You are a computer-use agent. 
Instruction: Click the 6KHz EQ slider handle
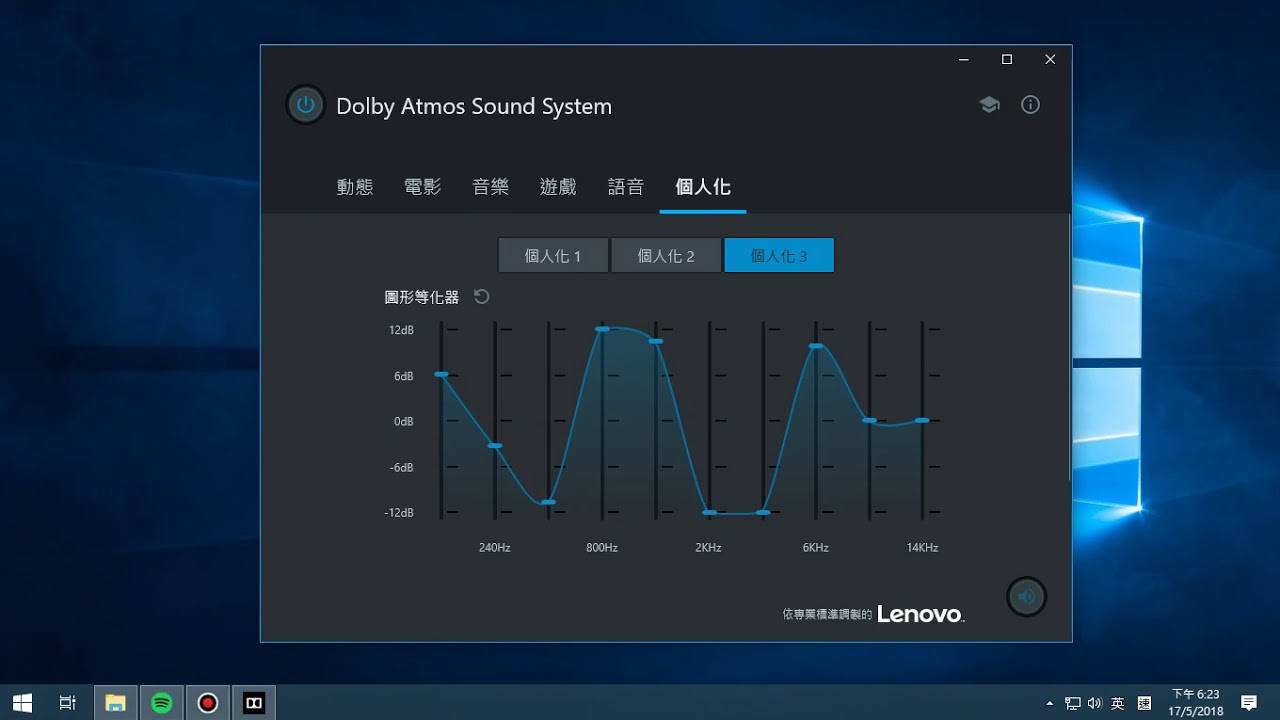tap(816, 346)
